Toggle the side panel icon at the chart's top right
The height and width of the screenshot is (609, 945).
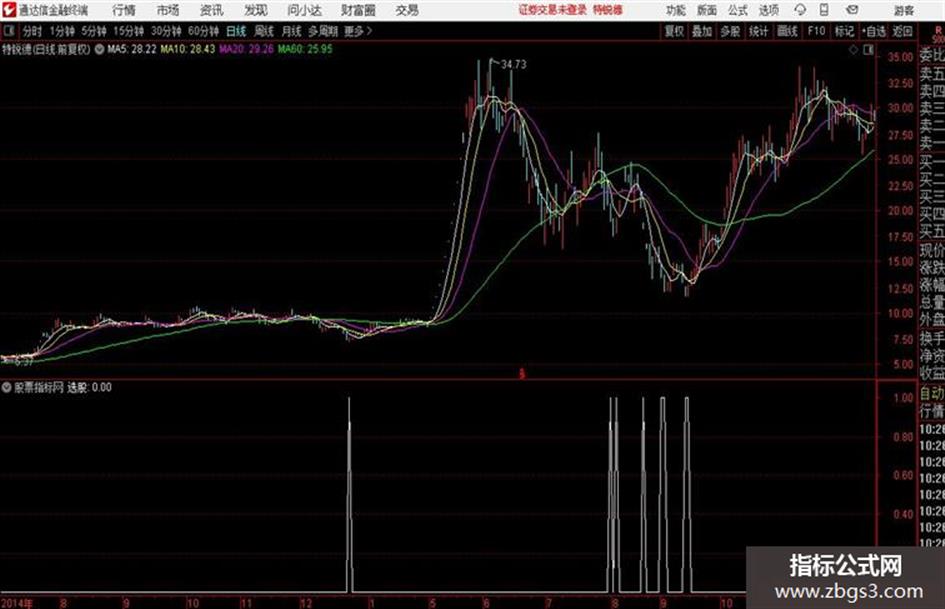(868, 50)
